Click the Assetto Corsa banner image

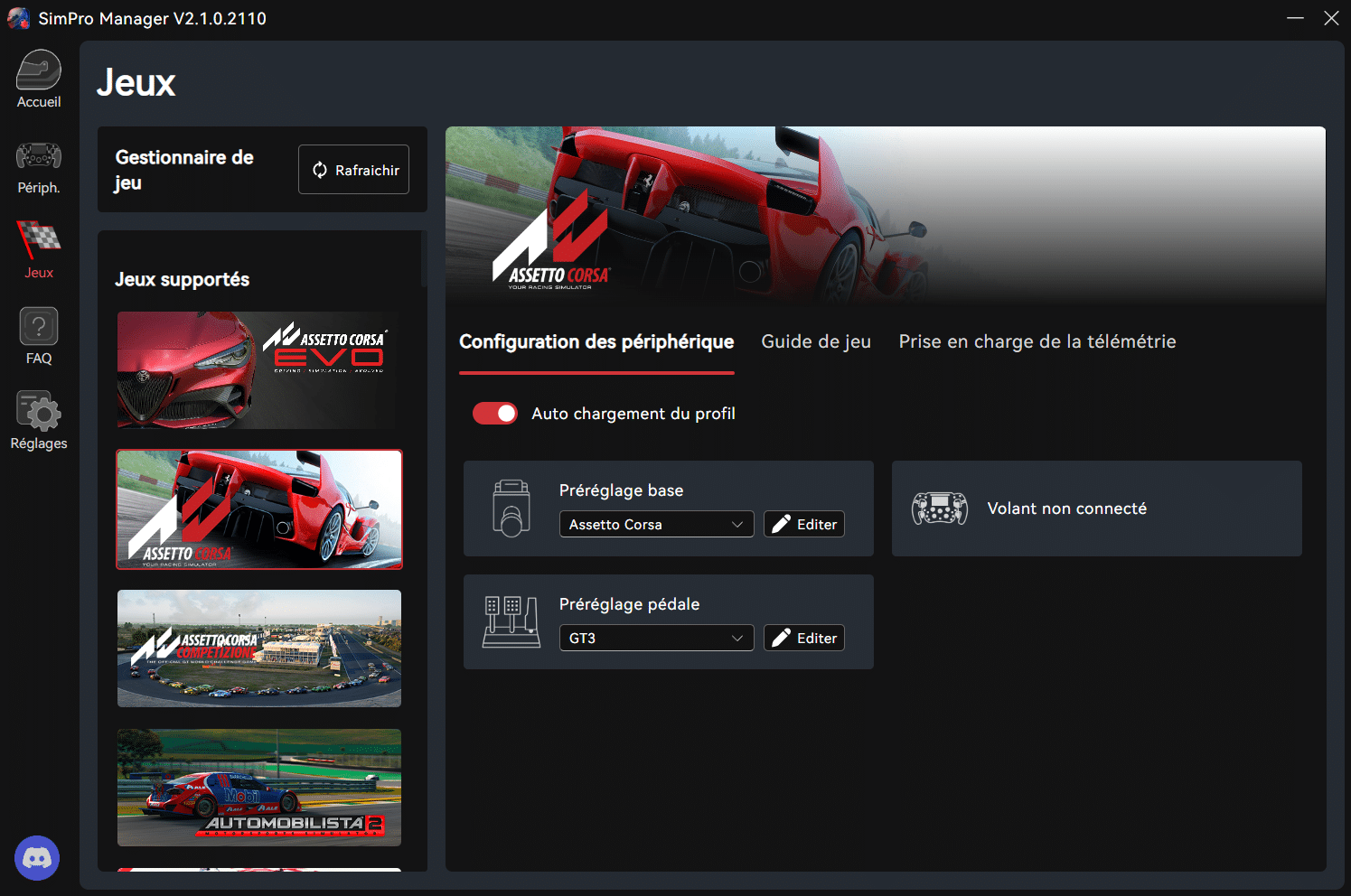[x=886, y=215]
